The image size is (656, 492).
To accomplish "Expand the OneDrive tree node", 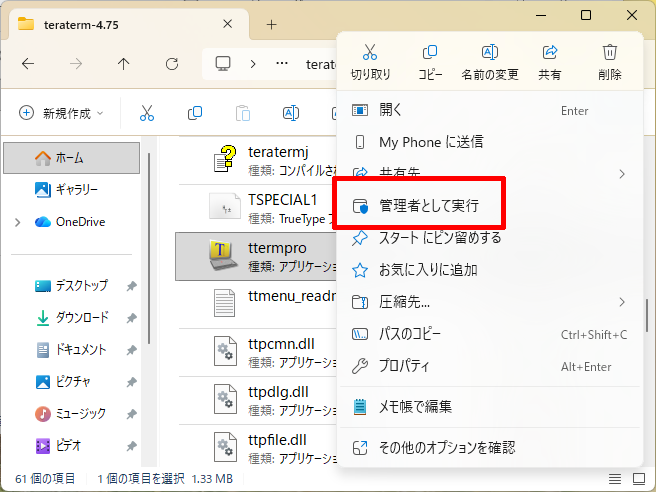I will point(18,222).
